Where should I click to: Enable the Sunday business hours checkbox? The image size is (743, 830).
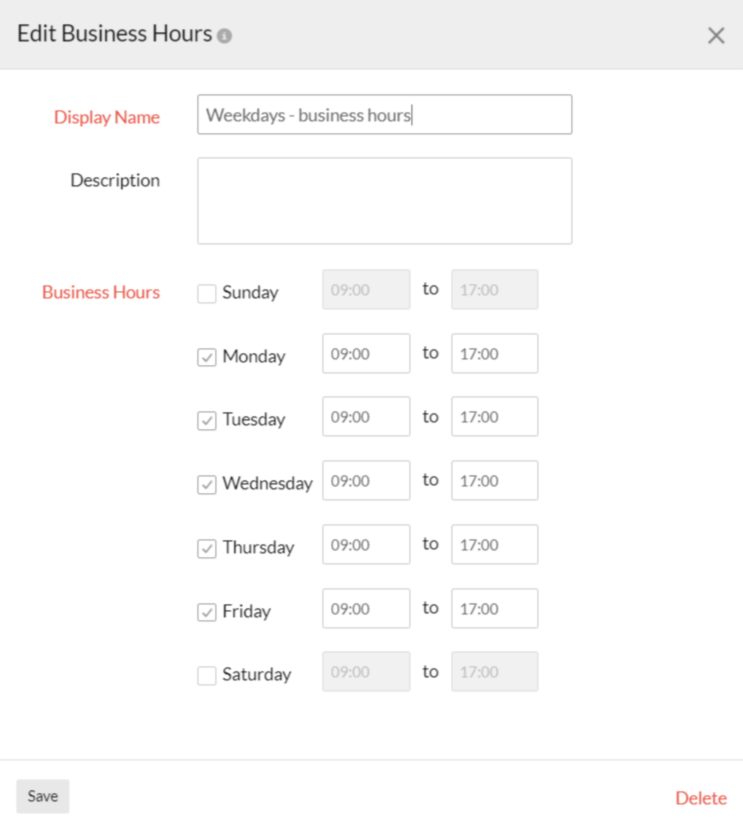pyautogui.click(x=206, y=292)
